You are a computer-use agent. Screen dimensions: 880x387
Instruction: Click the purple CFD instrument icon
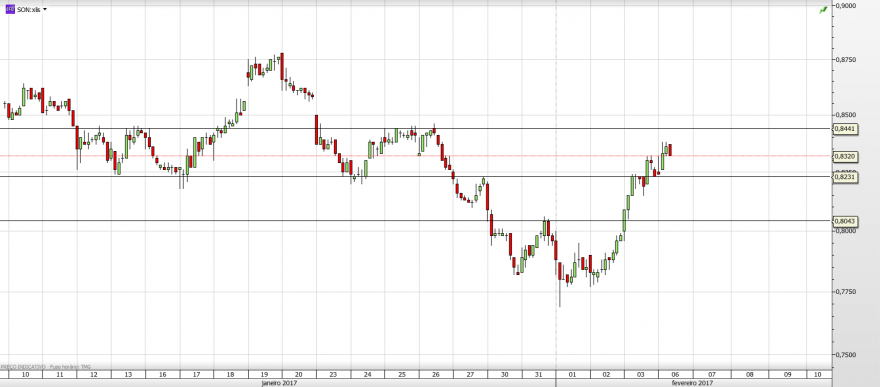(x=10, y=10)
